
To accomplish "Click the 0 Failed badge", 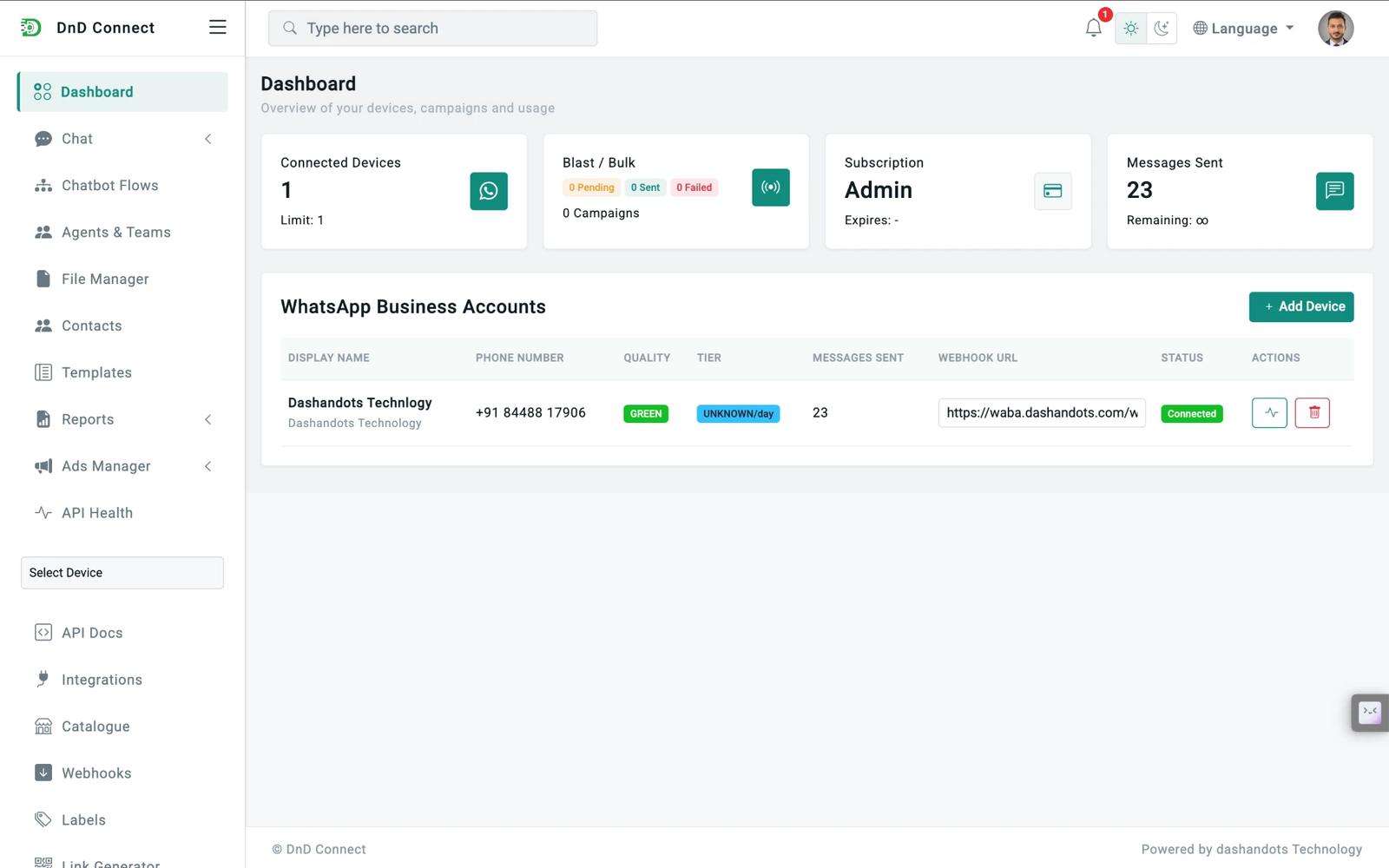I will (694, 187).
